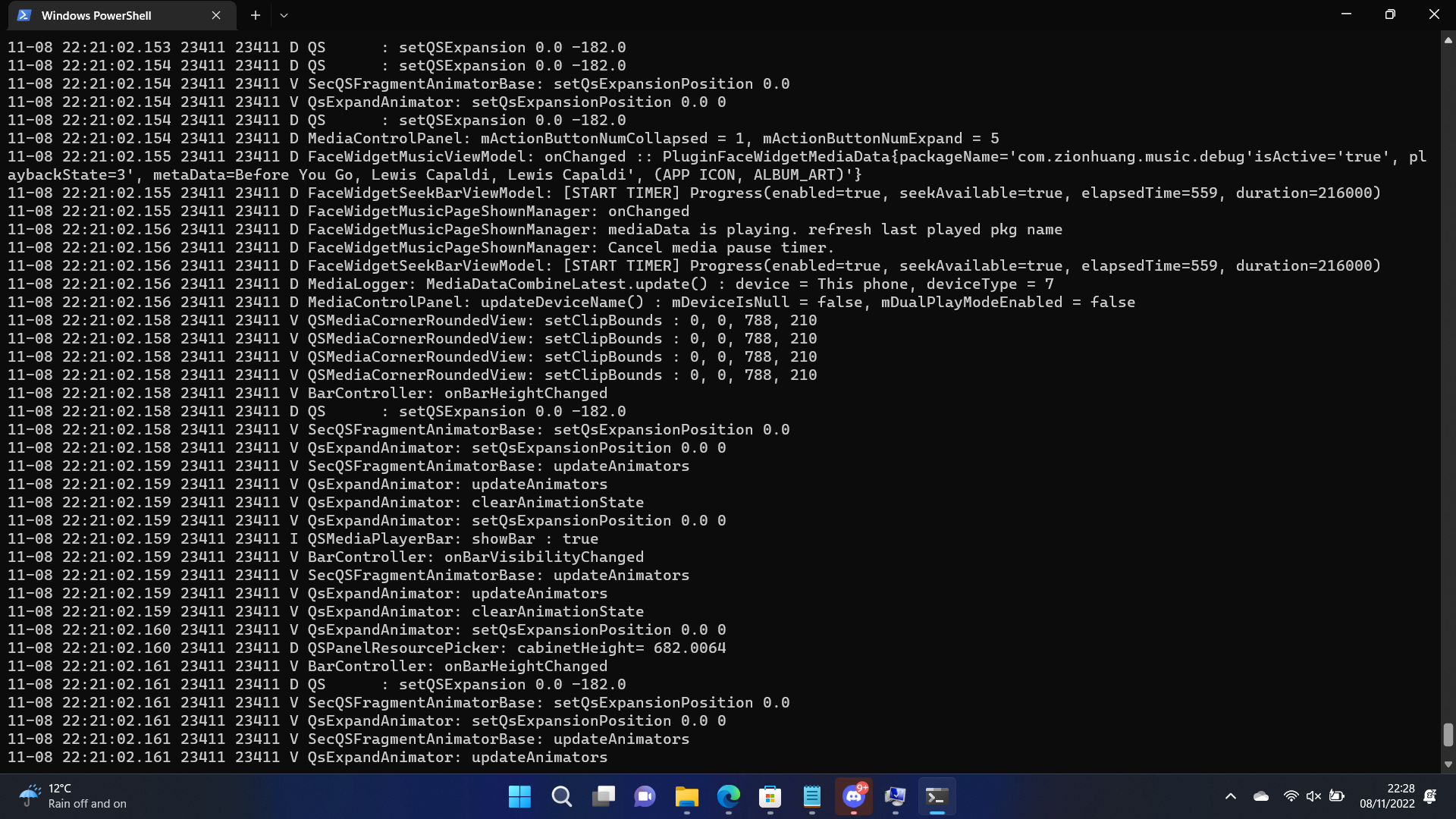1456x819 pixels.
Task: Click 'cabinetHeight= 682.0064' log line
Action: (x=367, y=648)
